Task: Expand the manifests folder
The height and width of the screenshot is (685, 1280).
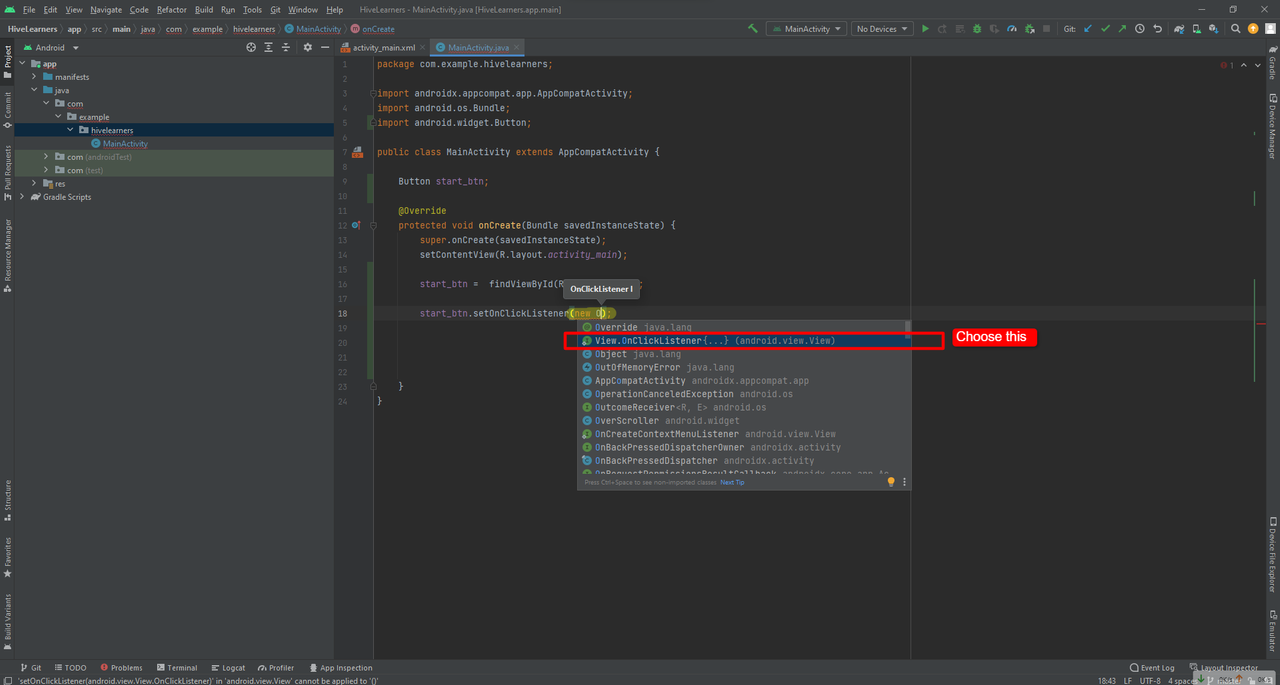Action: (34, 77)
